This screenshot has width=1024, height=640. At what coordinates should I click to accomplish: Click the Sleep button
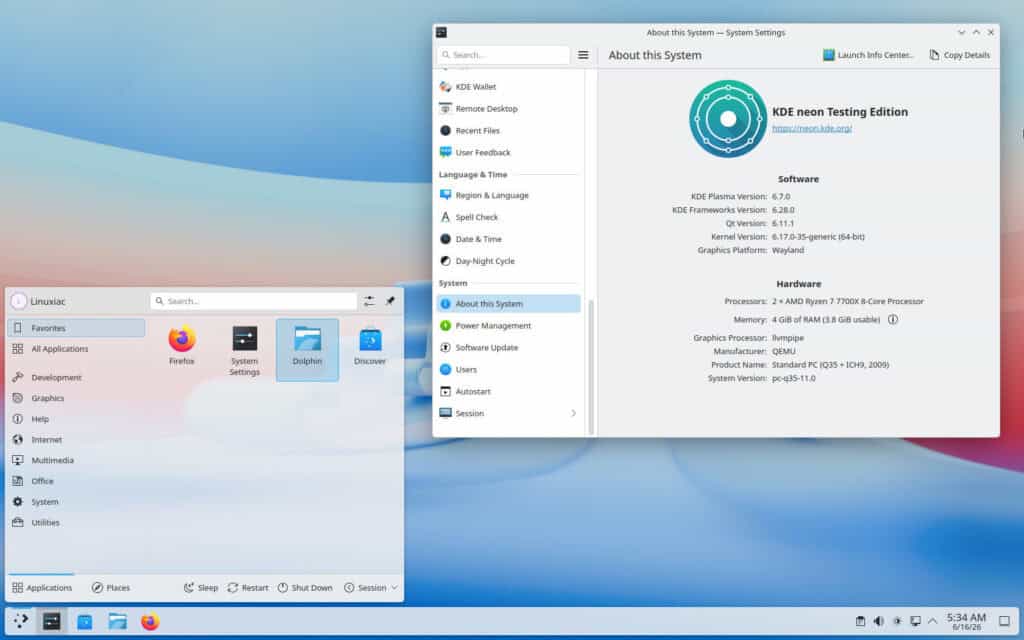(201, 588)
